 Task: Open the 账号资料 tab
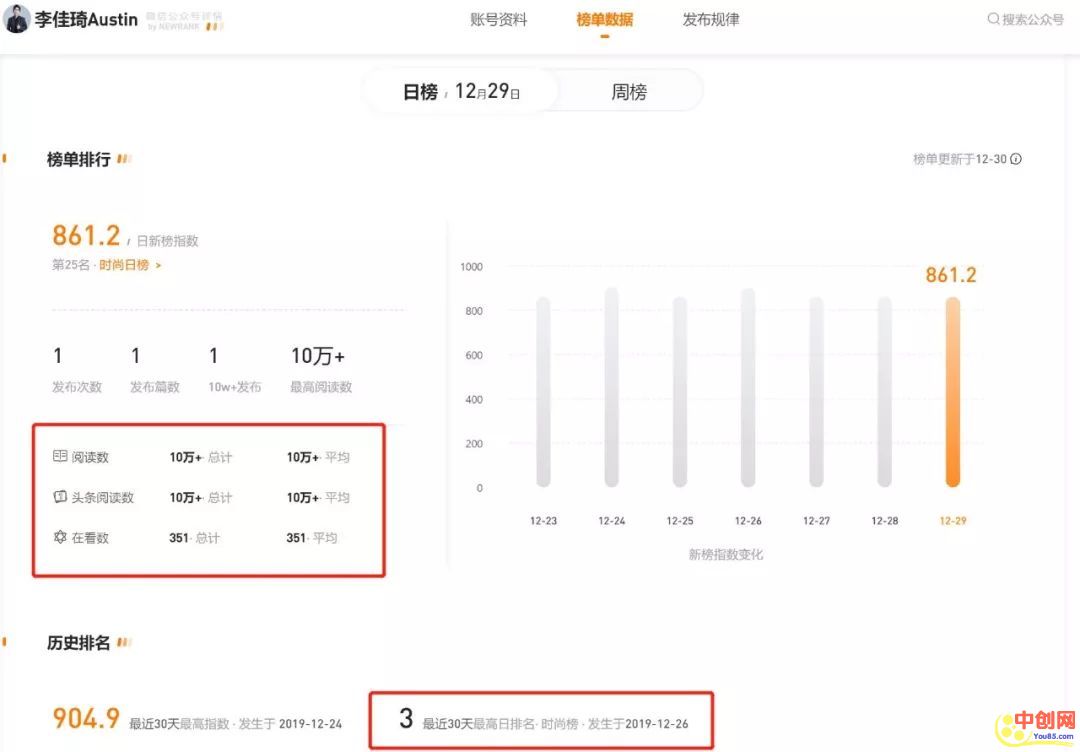[498, 20]
